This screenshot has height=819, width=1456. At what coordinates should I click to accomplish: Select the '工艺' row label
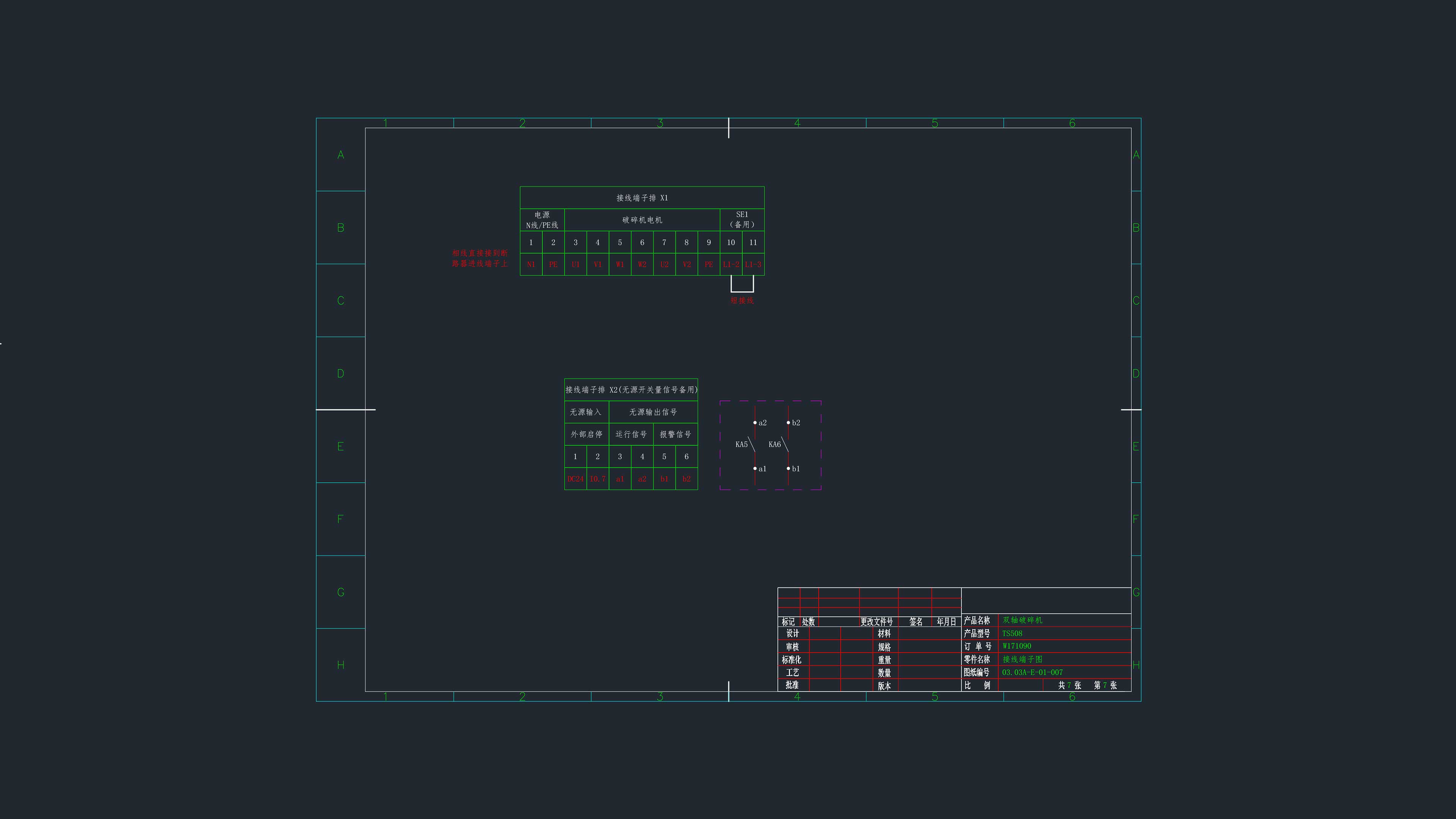coord(792,673)
